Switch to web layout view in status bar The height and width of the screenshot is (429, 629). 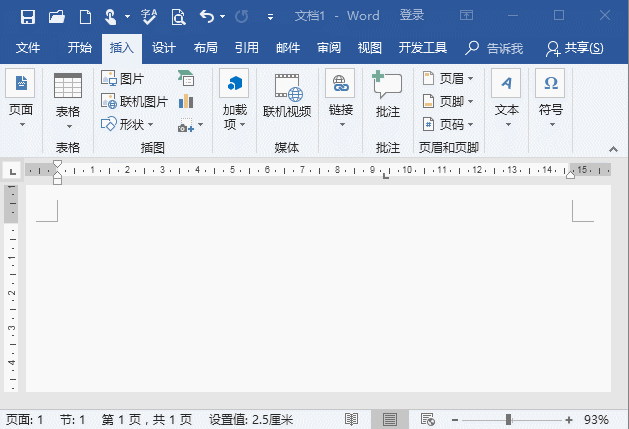(427, 420)
